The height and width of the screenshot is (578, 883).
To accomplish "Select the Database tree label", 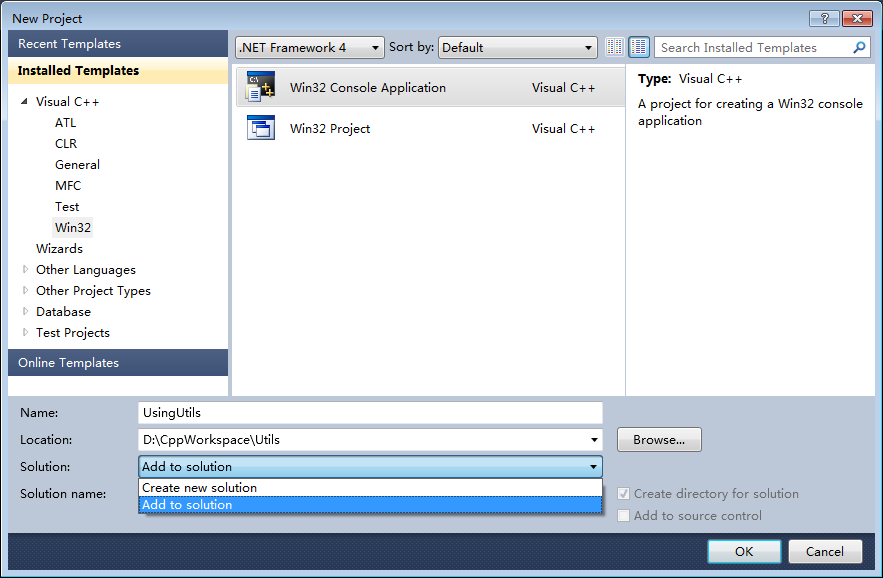I will [63, 312].
